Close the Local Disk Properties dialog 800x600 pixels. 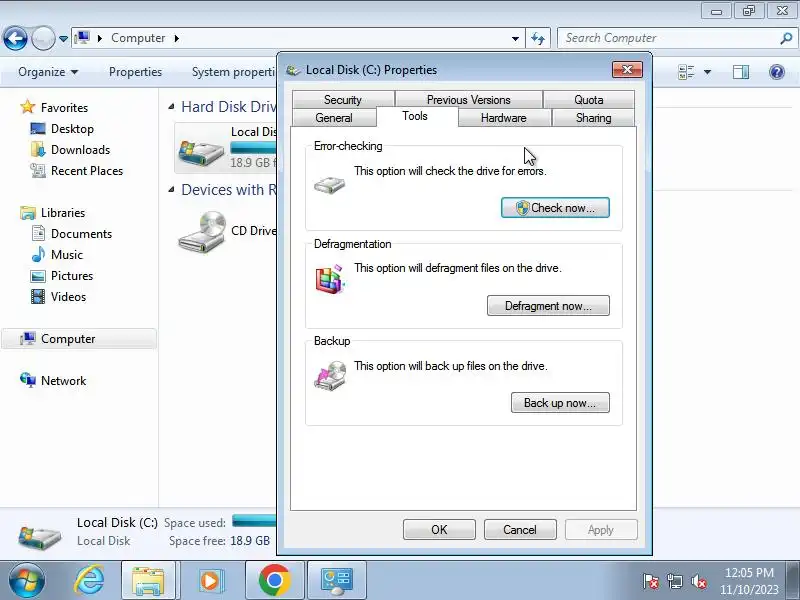pos(627,69)
